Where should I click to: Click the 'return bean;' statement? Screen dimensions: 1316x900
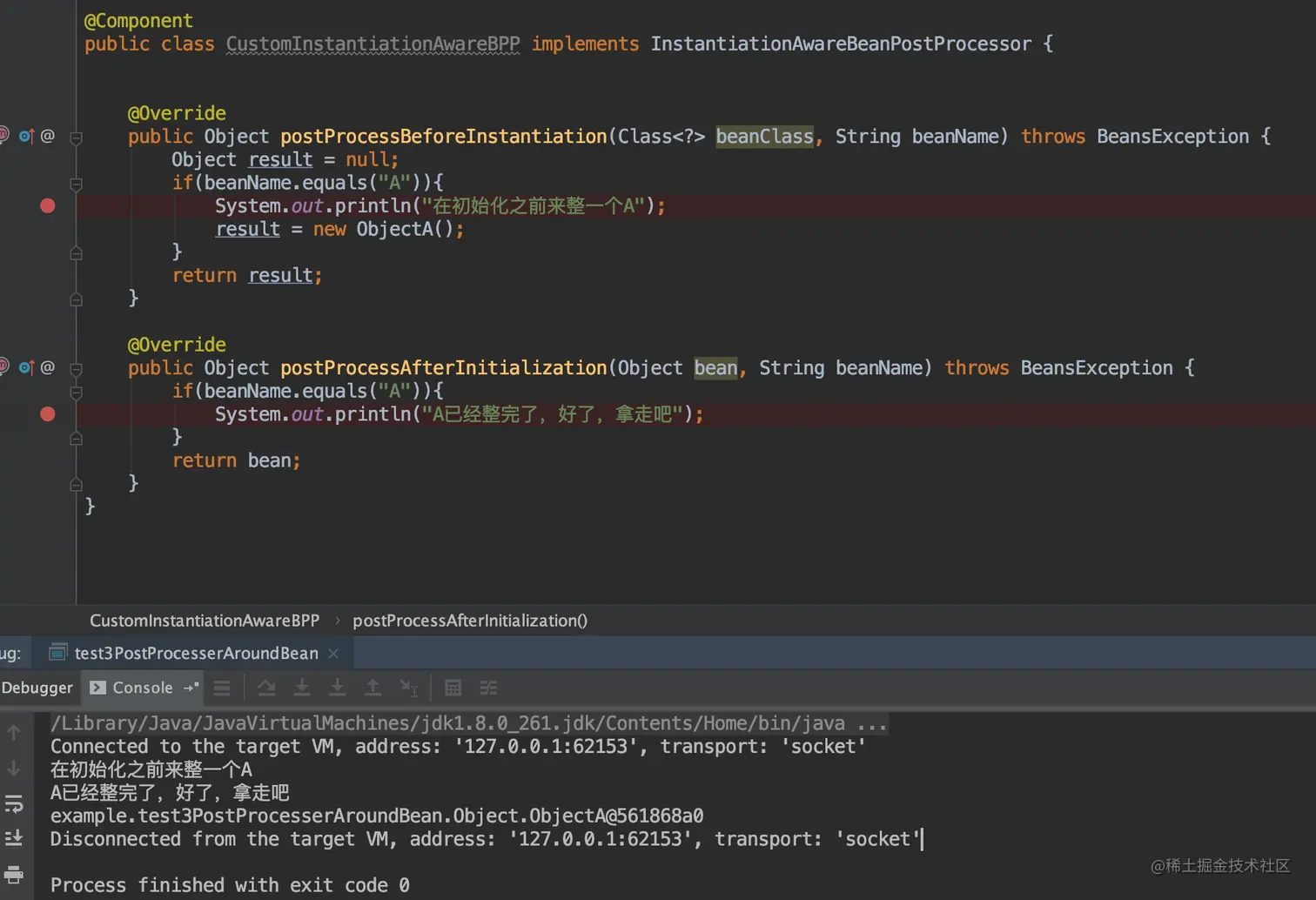[236, 460]
